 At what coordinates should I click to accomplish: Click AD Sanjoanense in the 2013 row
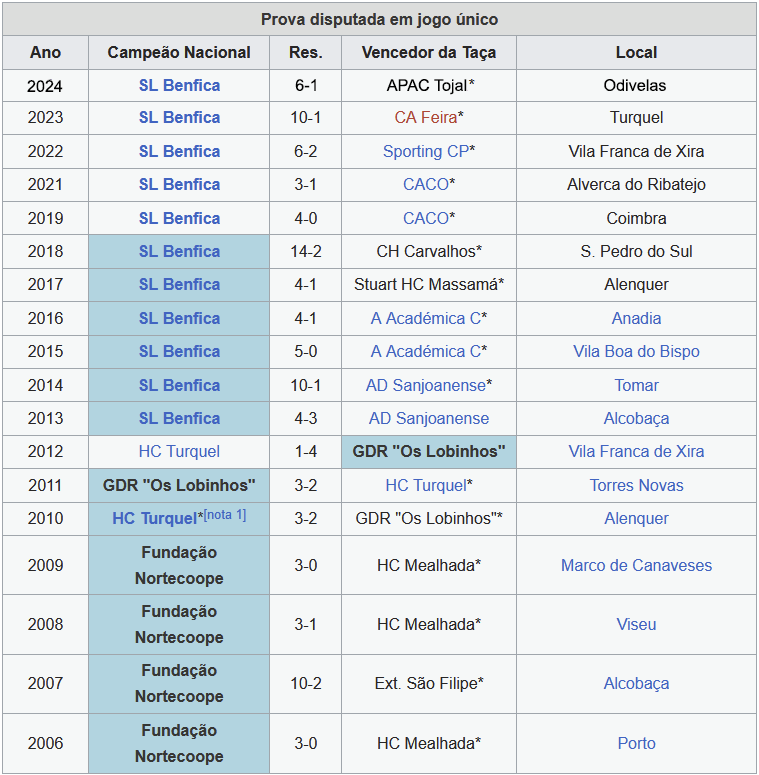coord(428,419)
